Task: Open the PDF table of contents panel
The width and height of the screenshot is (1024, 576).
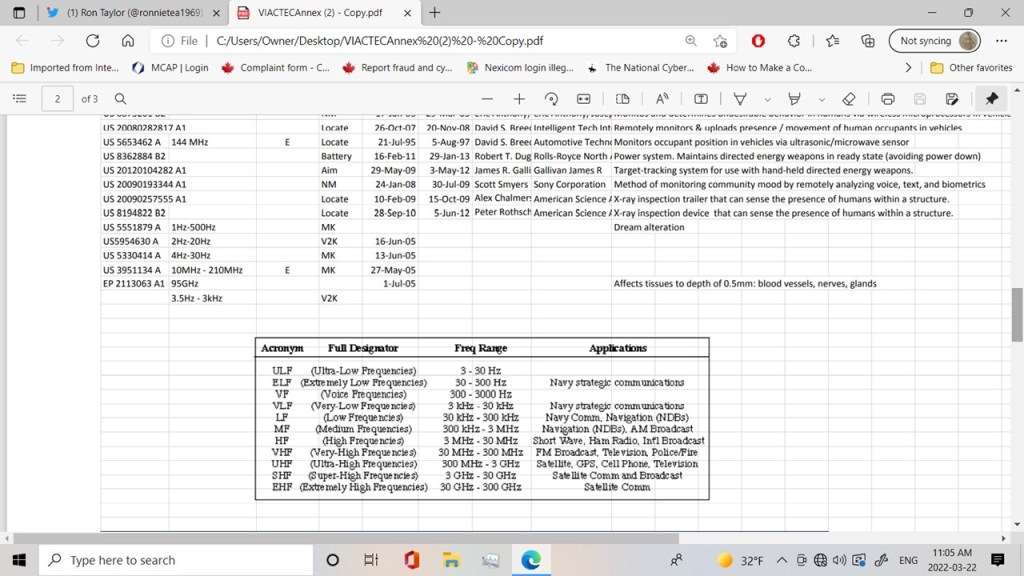Action: (19, 99)
